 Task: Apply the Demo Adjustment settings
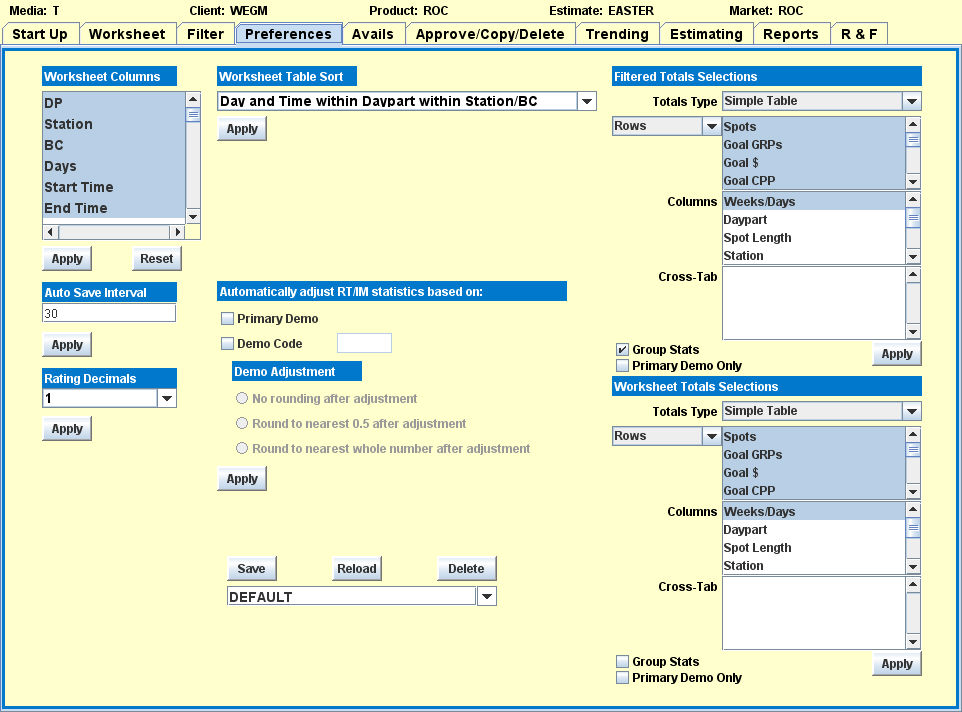pyautogui.click(x=242, y=479)
